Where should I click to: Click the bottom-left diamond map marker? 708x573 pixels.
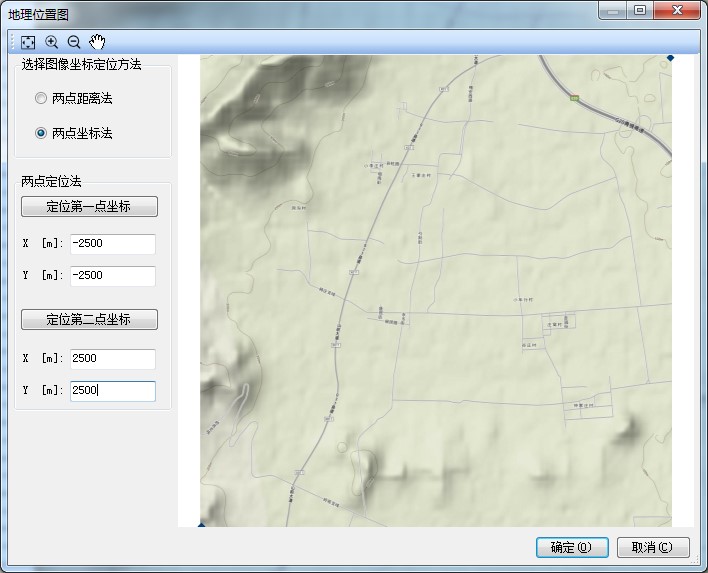click(201, 524)
